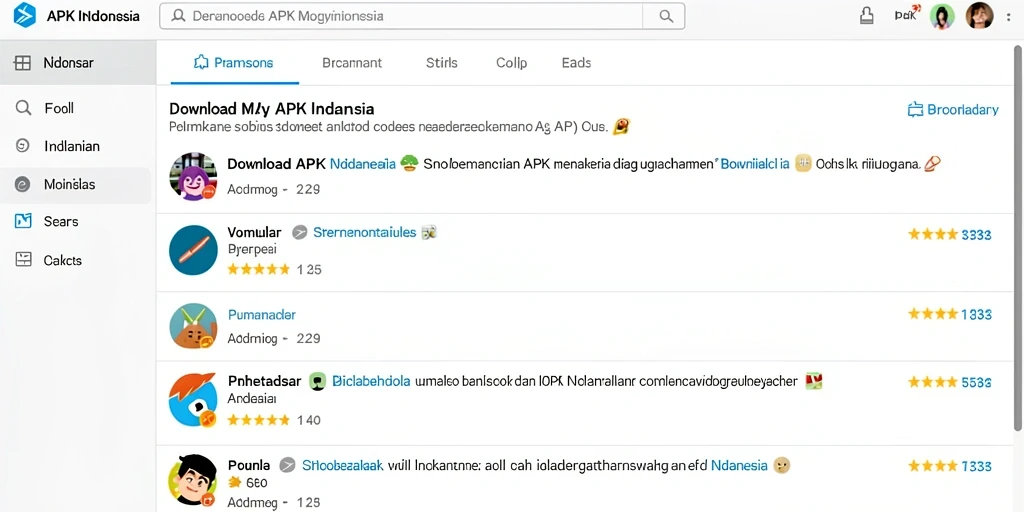The width and height of the screenshot is (1024, 512).
Task: Open the three-dot menu at top right
Action: click(x=1010, y=18)
